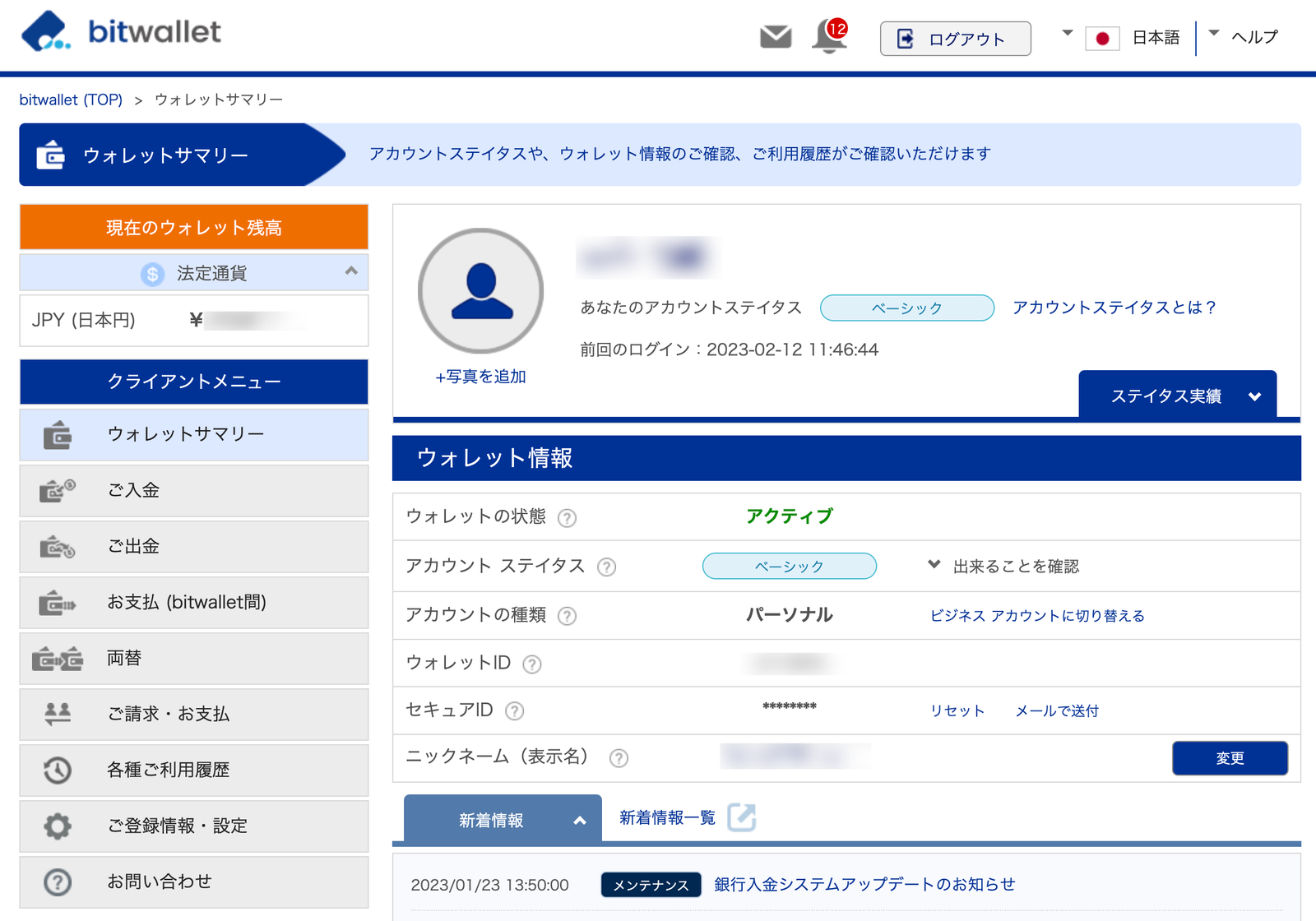This screenshot has width=1316, height=921.
Task: Open 銀行入金システムアップデートのお知らせ news link
Action: 864,884
